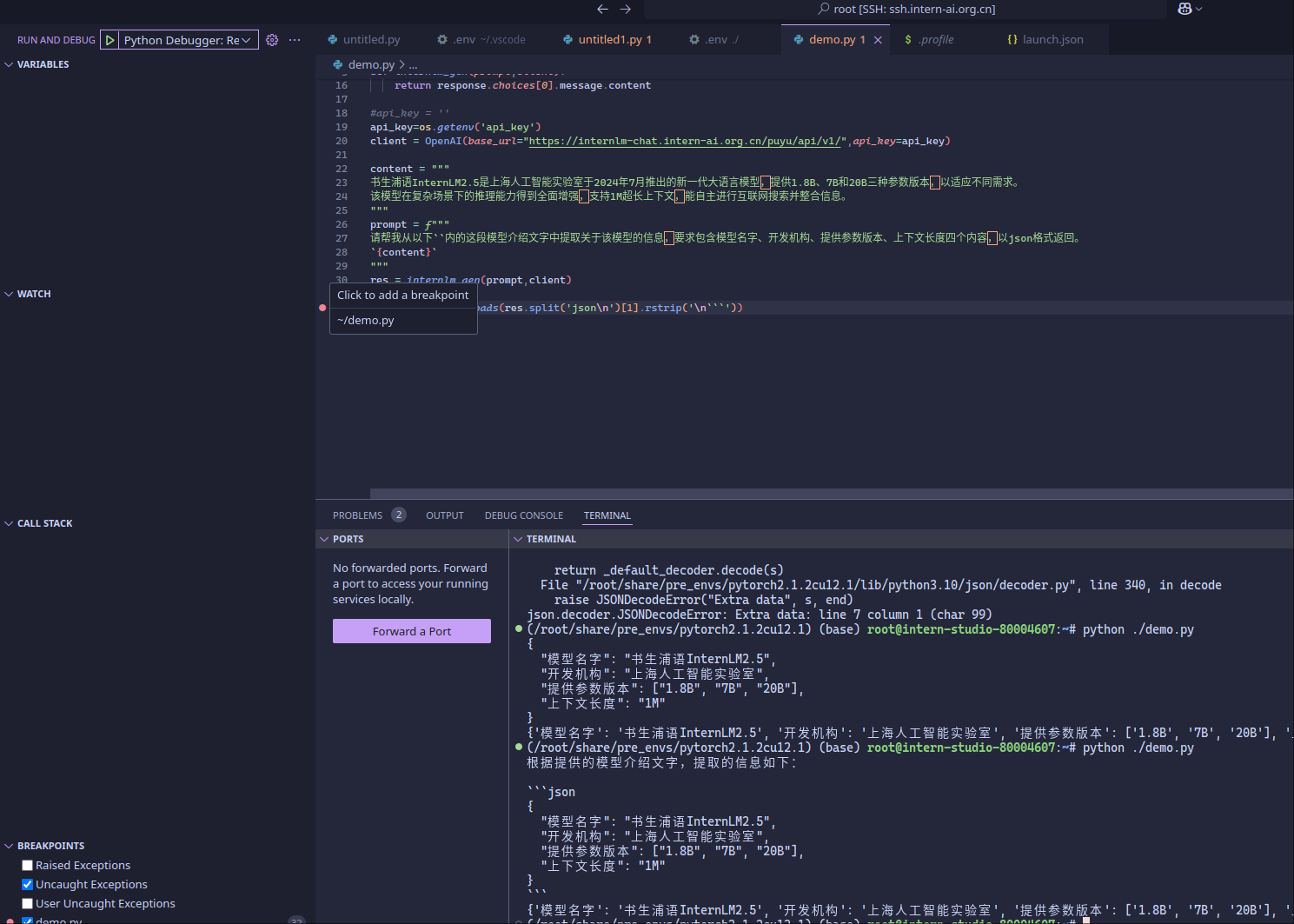
Task: Click the '~/demo.py' tooltip text
Action: [x=366, y=320]
